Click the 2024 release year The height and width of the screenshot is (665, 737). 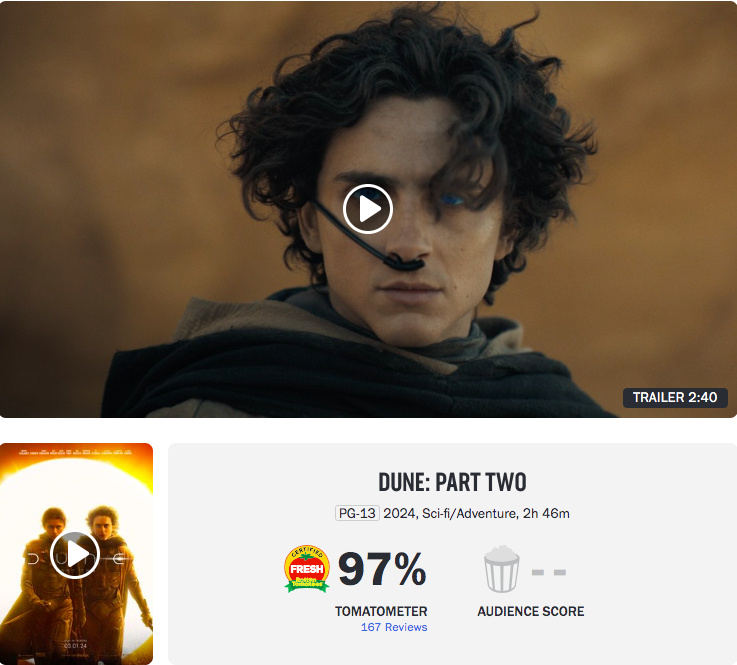click(399, 513)
